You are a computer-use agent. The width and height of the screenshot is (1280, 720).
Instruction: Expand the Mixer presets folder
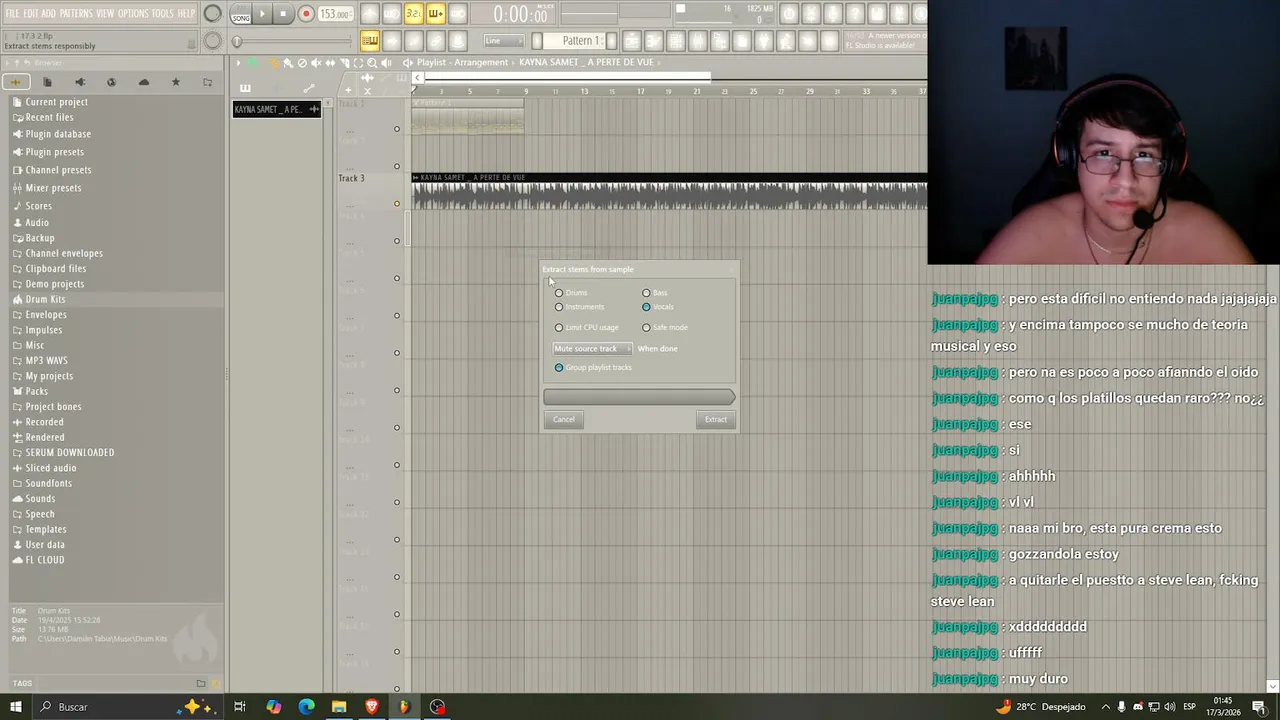pyautogui.click(x=53, y=188)
